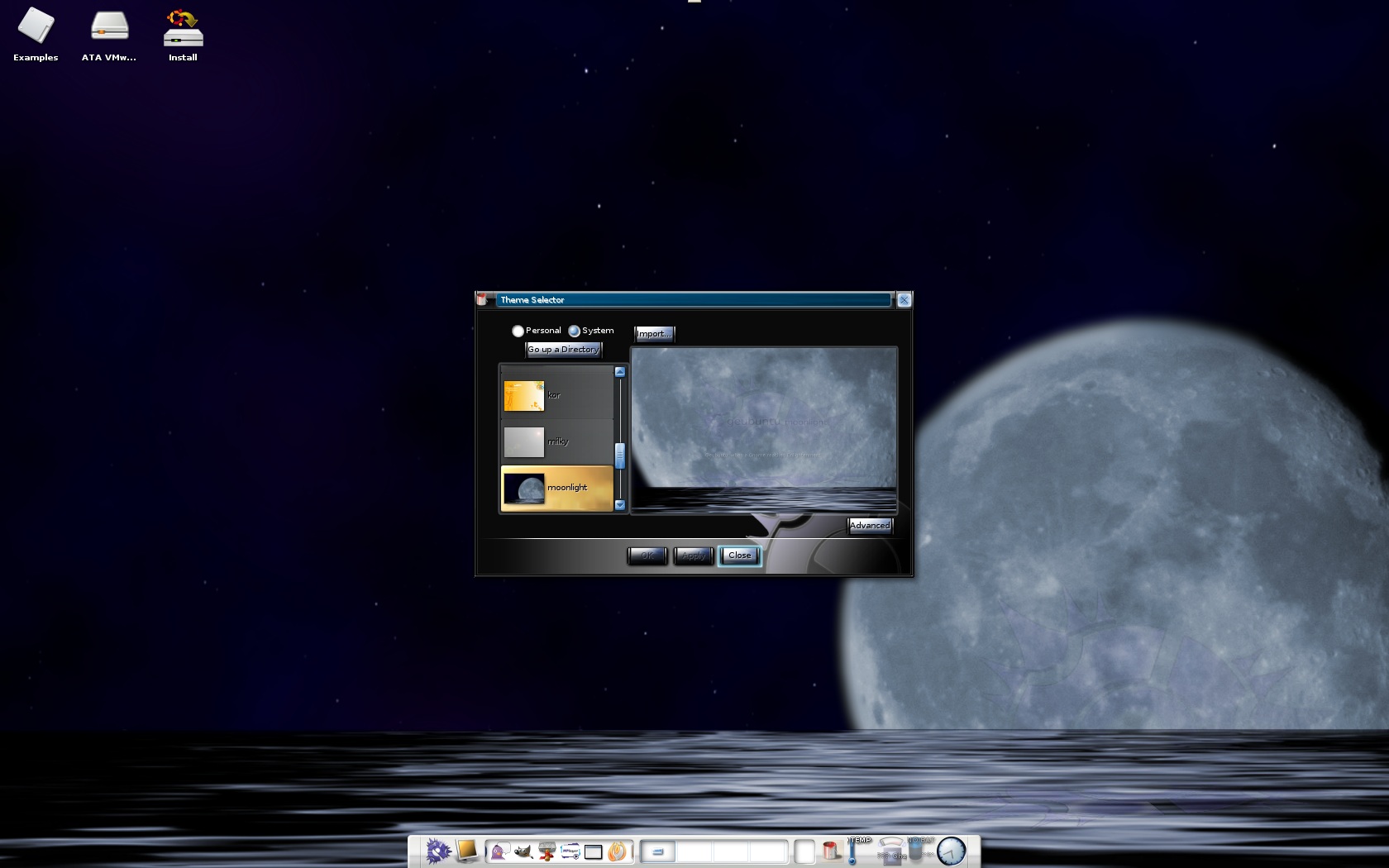The width and height of the screenshot is (1389, 868).
Task: Click the Apply button
Action: 694,556
